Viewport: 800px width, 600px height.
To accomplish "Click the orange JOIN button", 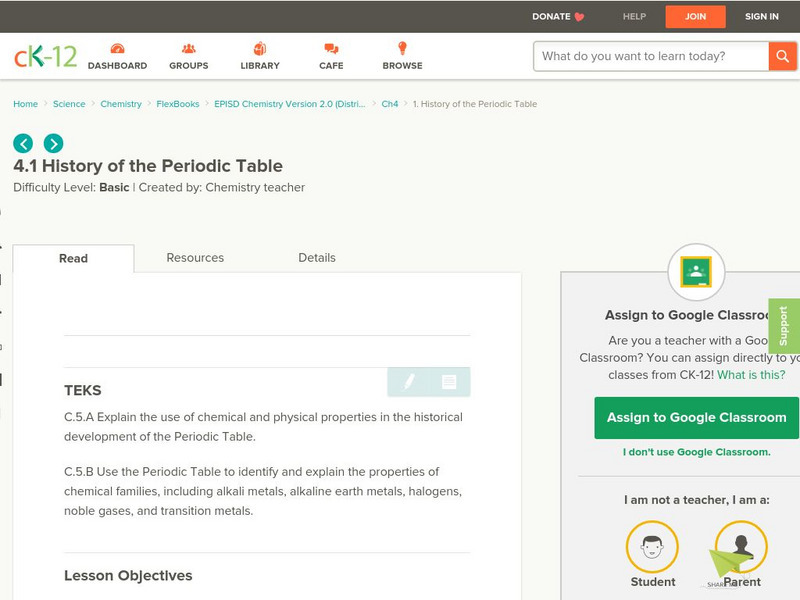I will coord(695,17).
